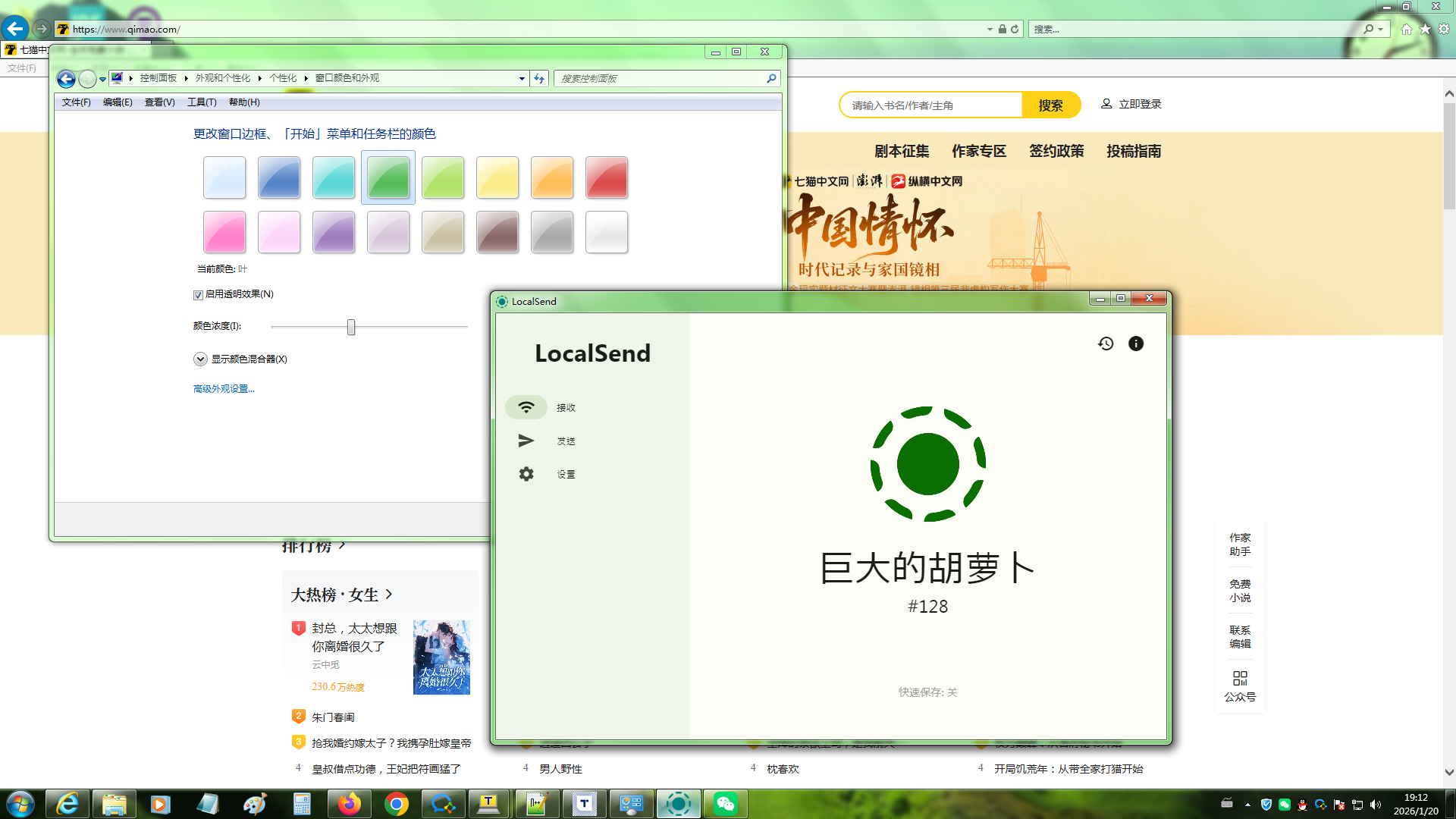Open the View menu in the control panel

159,102
